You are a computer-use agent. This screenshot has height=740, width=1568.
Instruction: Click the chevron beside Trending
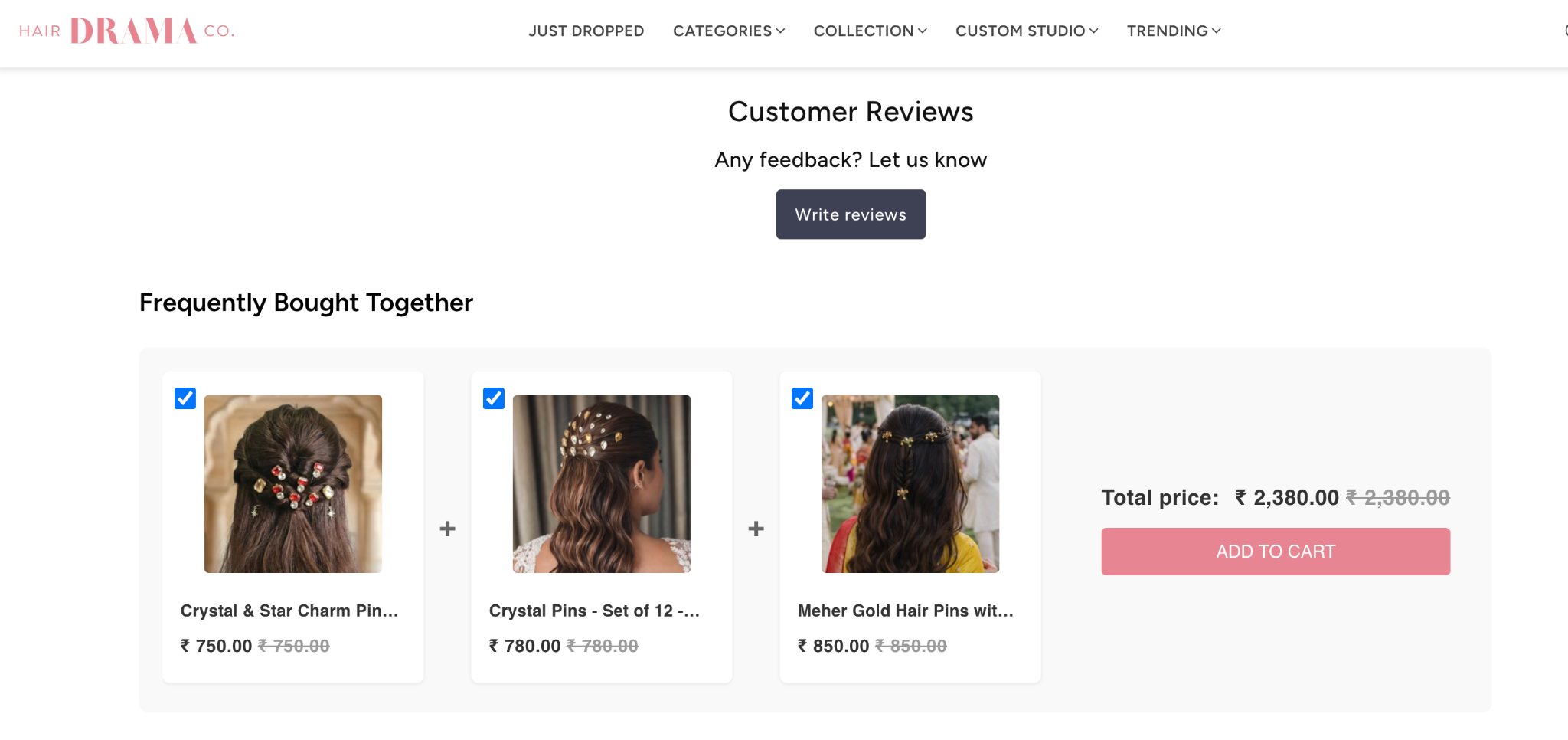pyautogui.click(x=1217, y=31)
